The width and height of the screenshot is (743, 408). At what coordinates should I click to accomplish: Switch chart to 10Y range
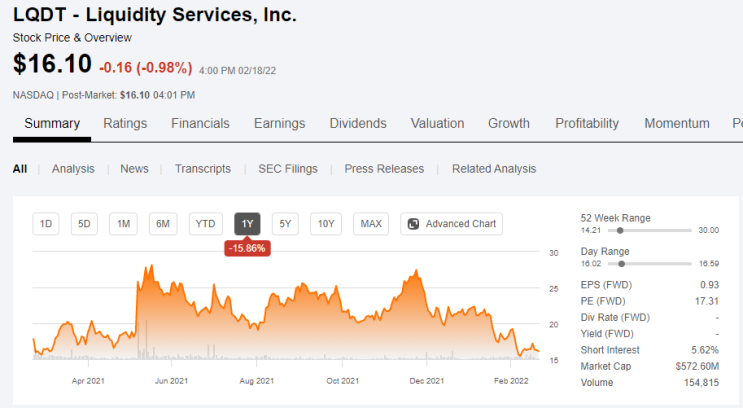point(326,224)
